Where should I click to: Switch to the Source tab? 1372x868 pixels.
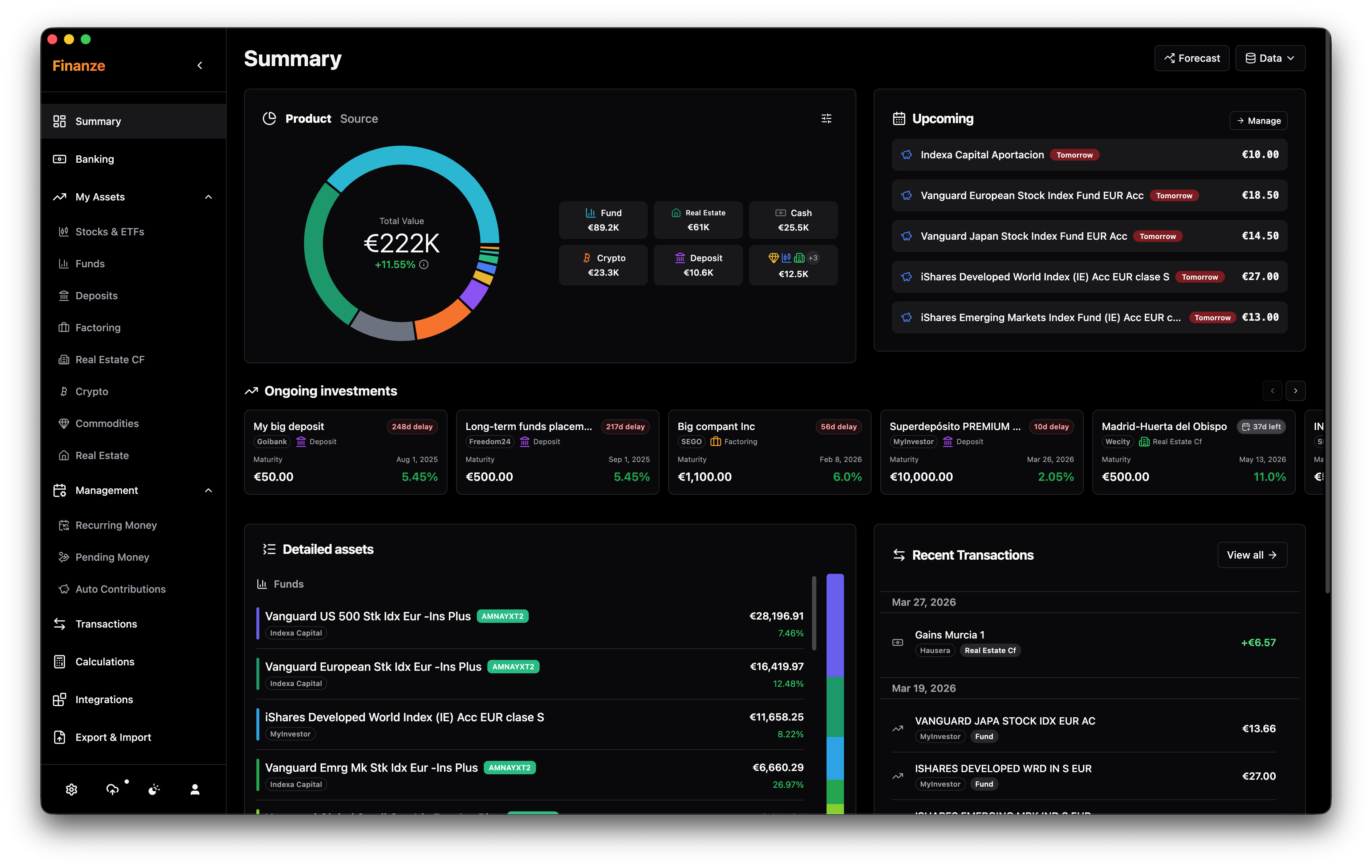[x=359, y=118]
